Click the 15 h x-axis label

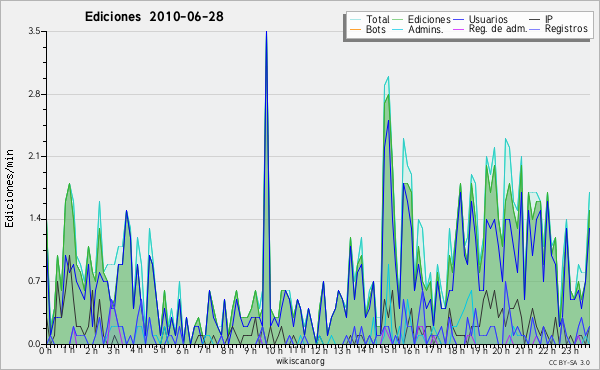(387, 351)
